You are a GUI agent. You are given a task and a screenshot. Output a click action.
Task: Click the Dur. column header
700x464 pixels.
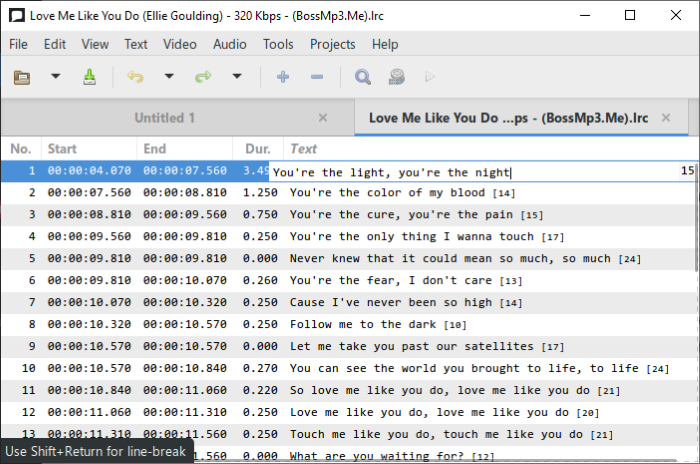coord(258,149)
